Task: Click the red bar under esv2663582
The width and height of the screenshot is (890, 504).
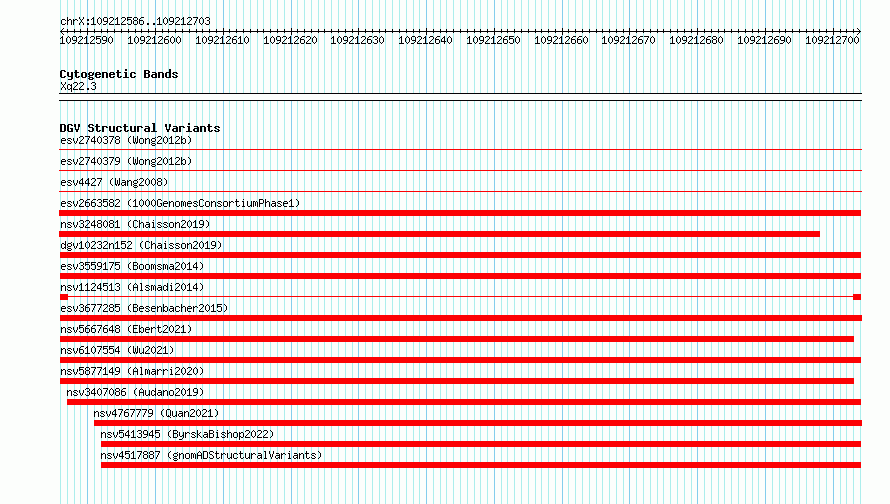Action: [x=460, y=213]
